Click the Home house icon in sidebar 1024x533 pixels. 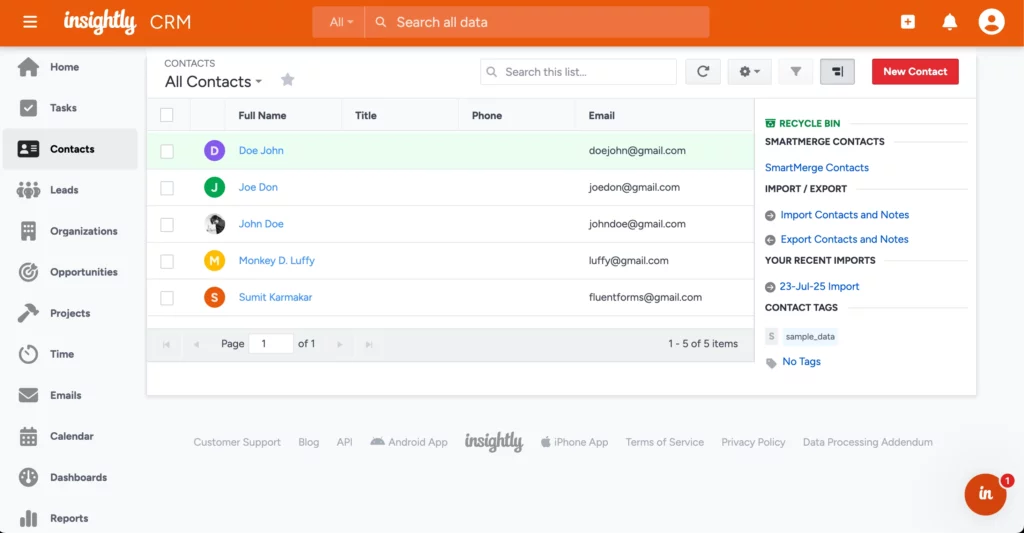point(28,67)
